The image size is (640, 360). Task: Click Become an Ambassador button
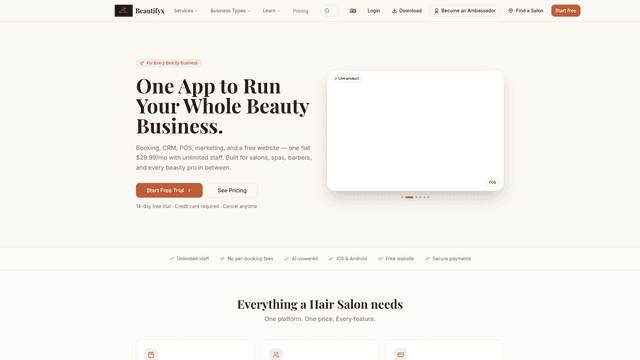pyautogui.click(x=465, y=11)
